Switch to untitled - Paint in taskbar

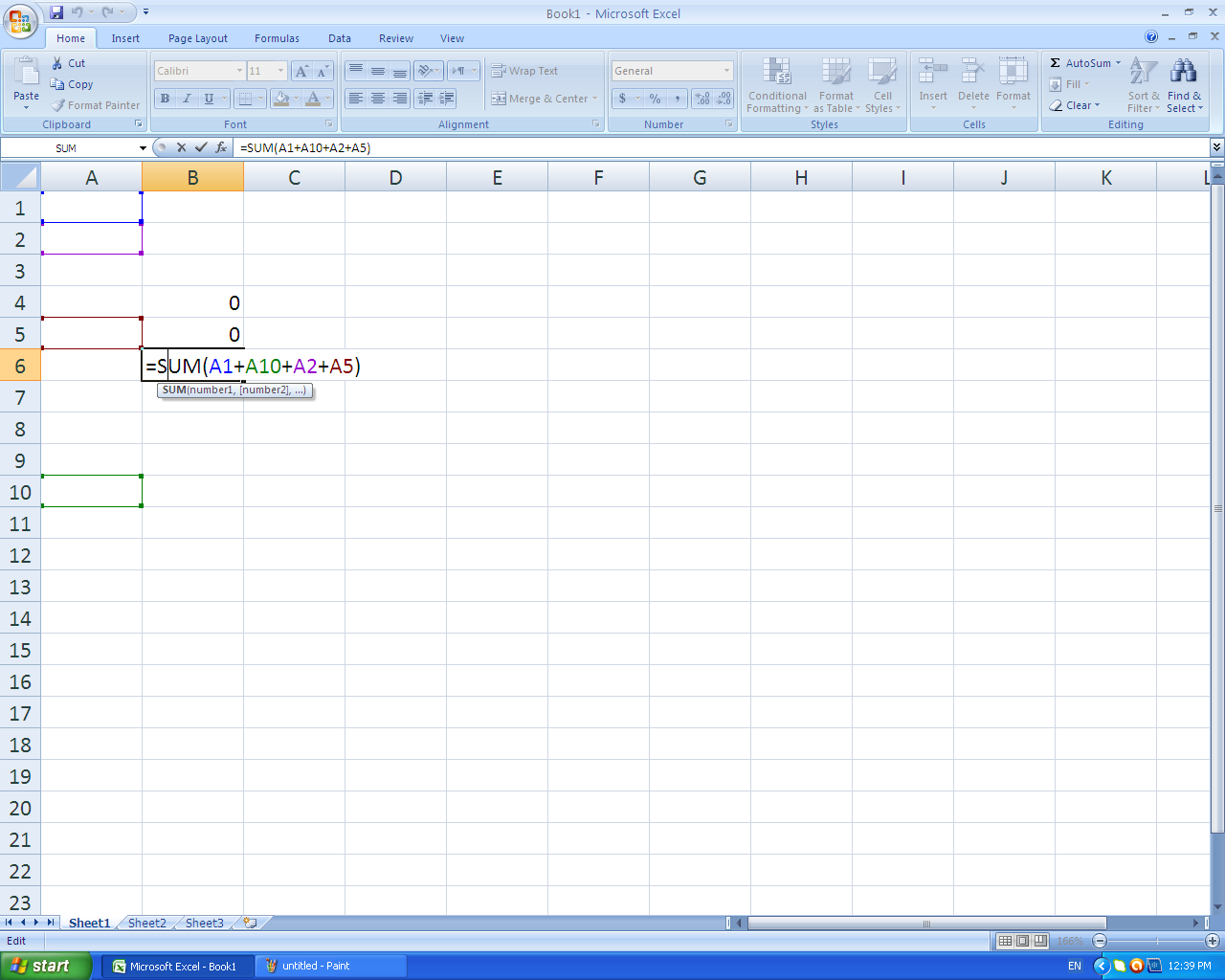[331, 966]
